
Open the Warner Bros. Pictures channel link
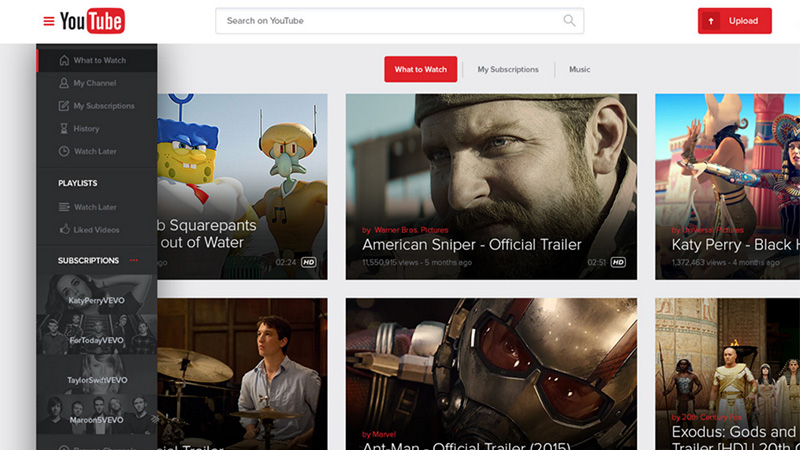tap(405, 230)
